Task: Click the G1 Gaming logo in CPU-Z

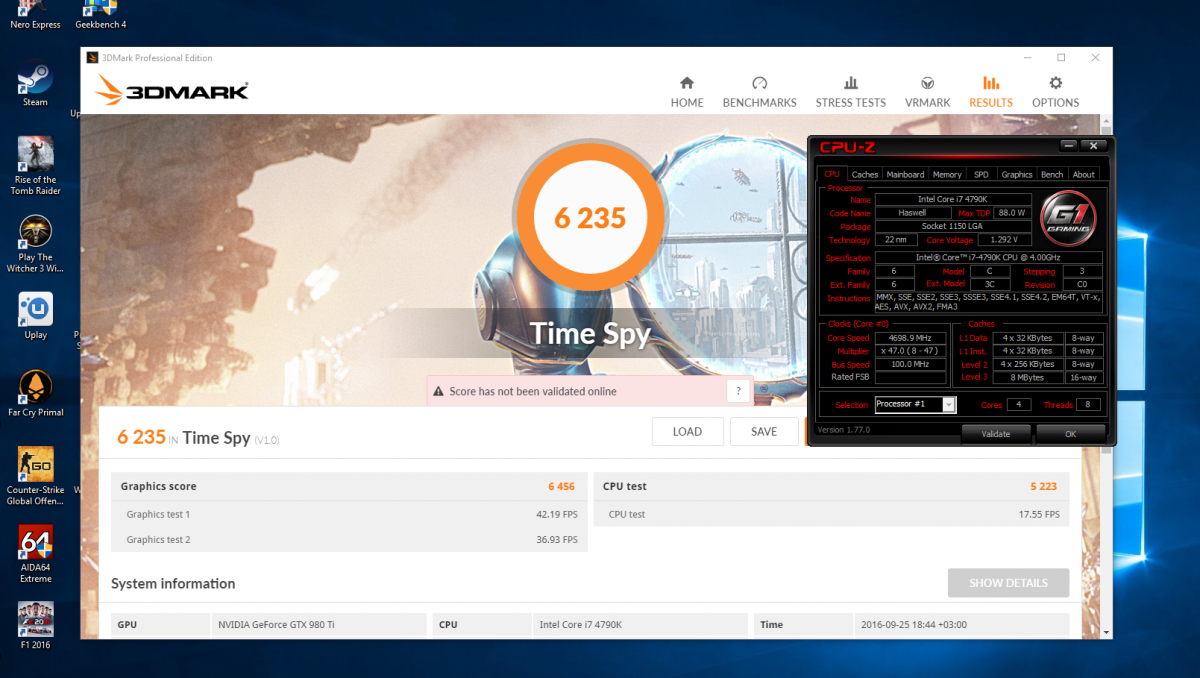Action: tap(1068, 216)
